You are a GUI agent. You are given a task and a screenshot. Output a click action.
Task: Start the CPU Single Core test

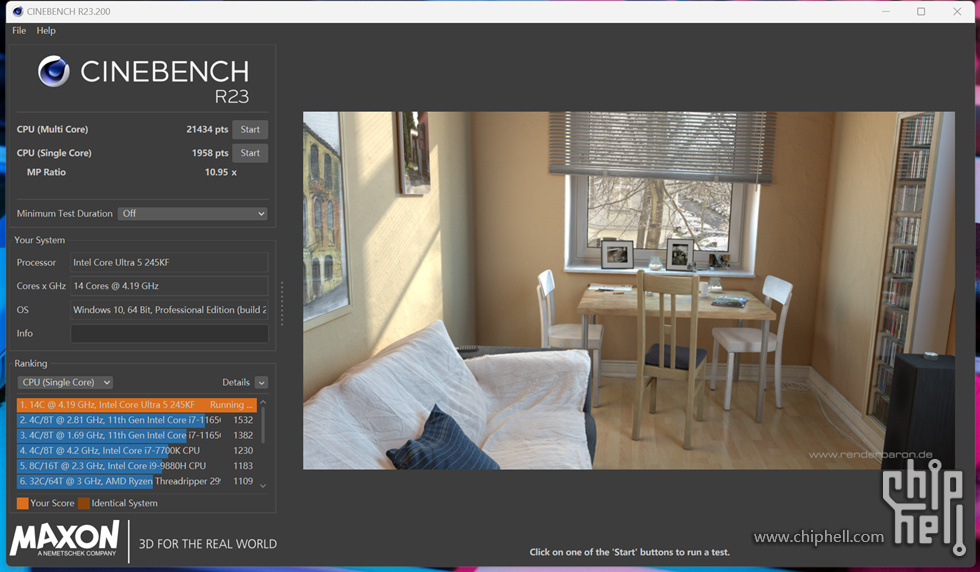[250, 153]
